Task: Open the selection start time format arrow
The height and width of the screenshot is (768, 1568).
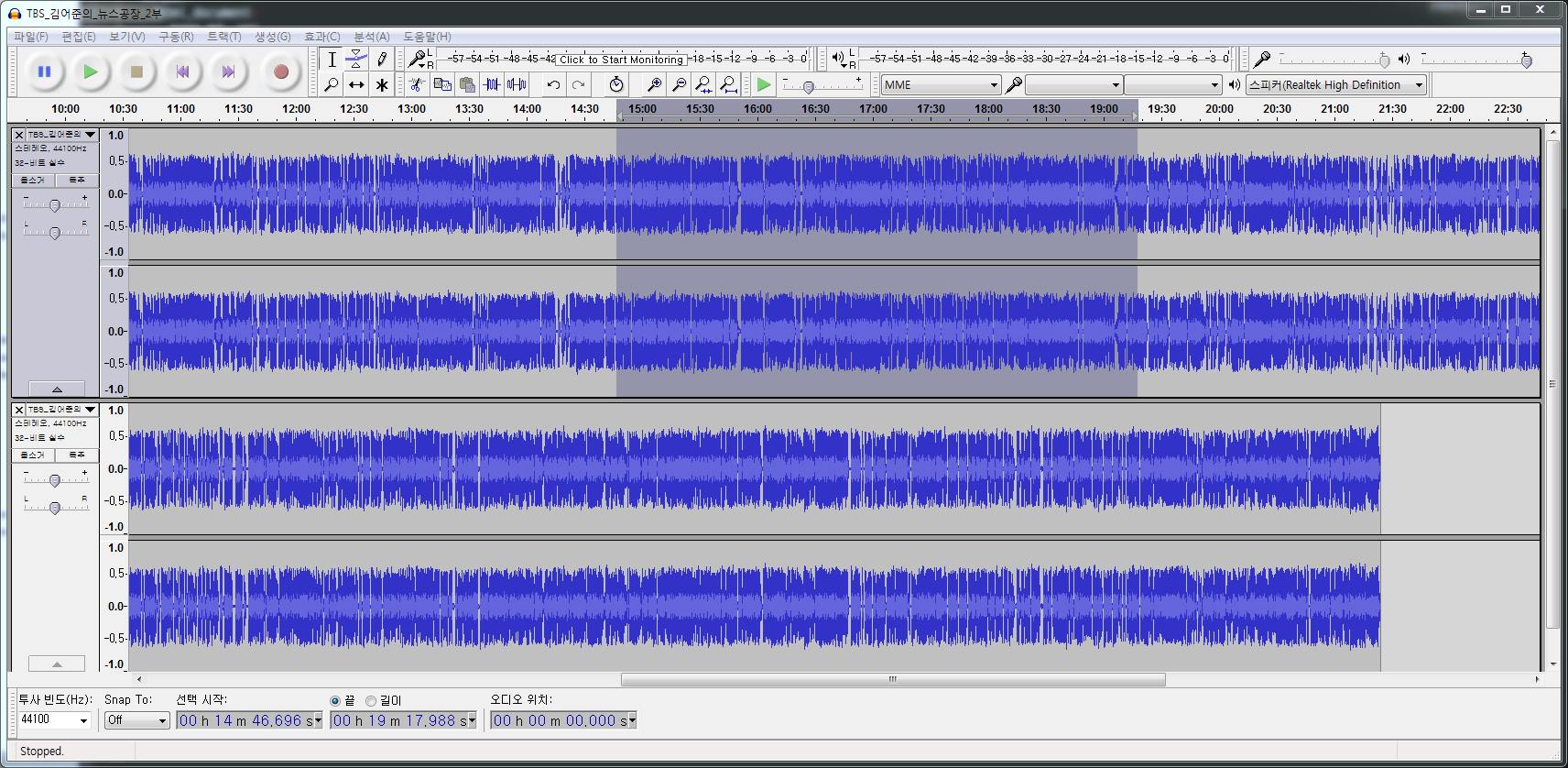Action: coord(318,720)
